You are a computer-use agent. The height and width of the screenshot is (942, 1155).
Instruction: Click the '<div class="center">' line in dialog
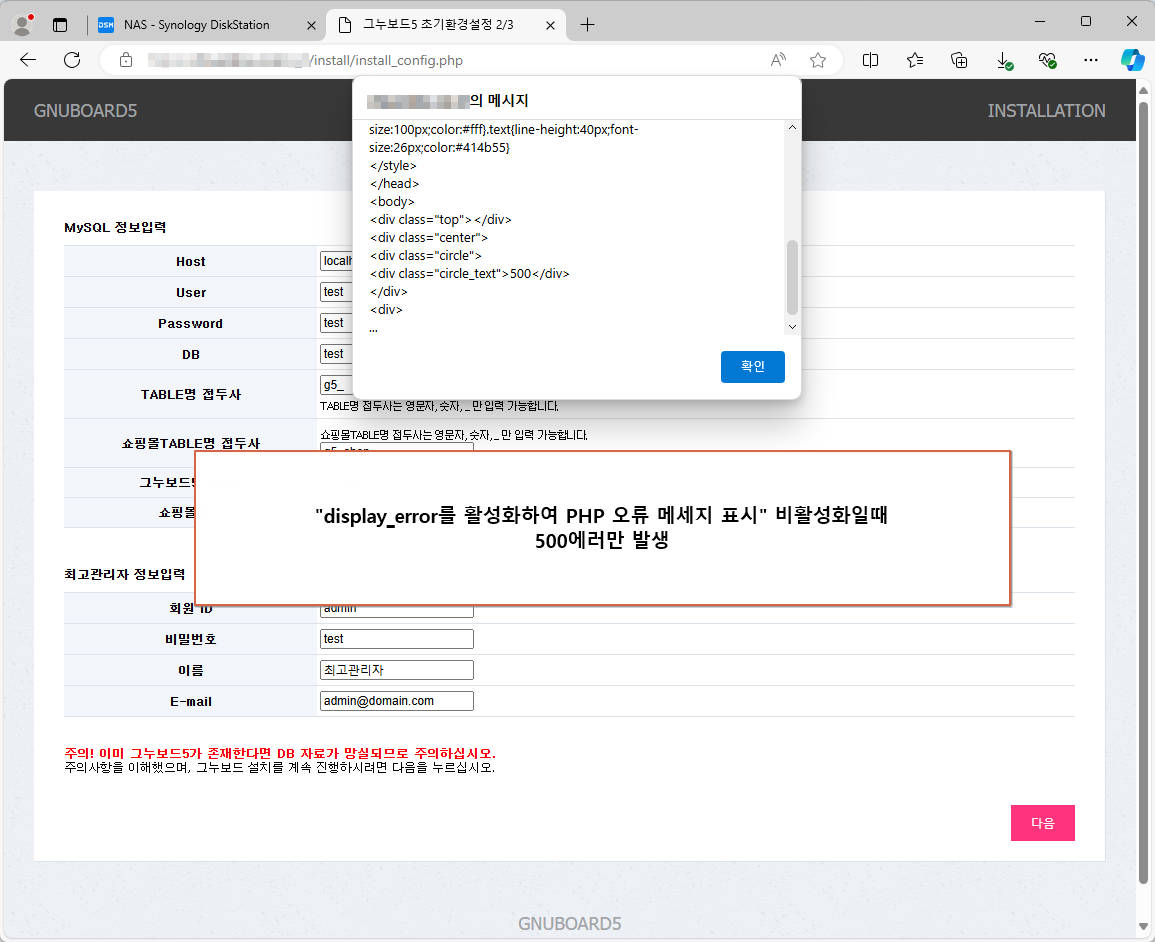tap(429, 237)
